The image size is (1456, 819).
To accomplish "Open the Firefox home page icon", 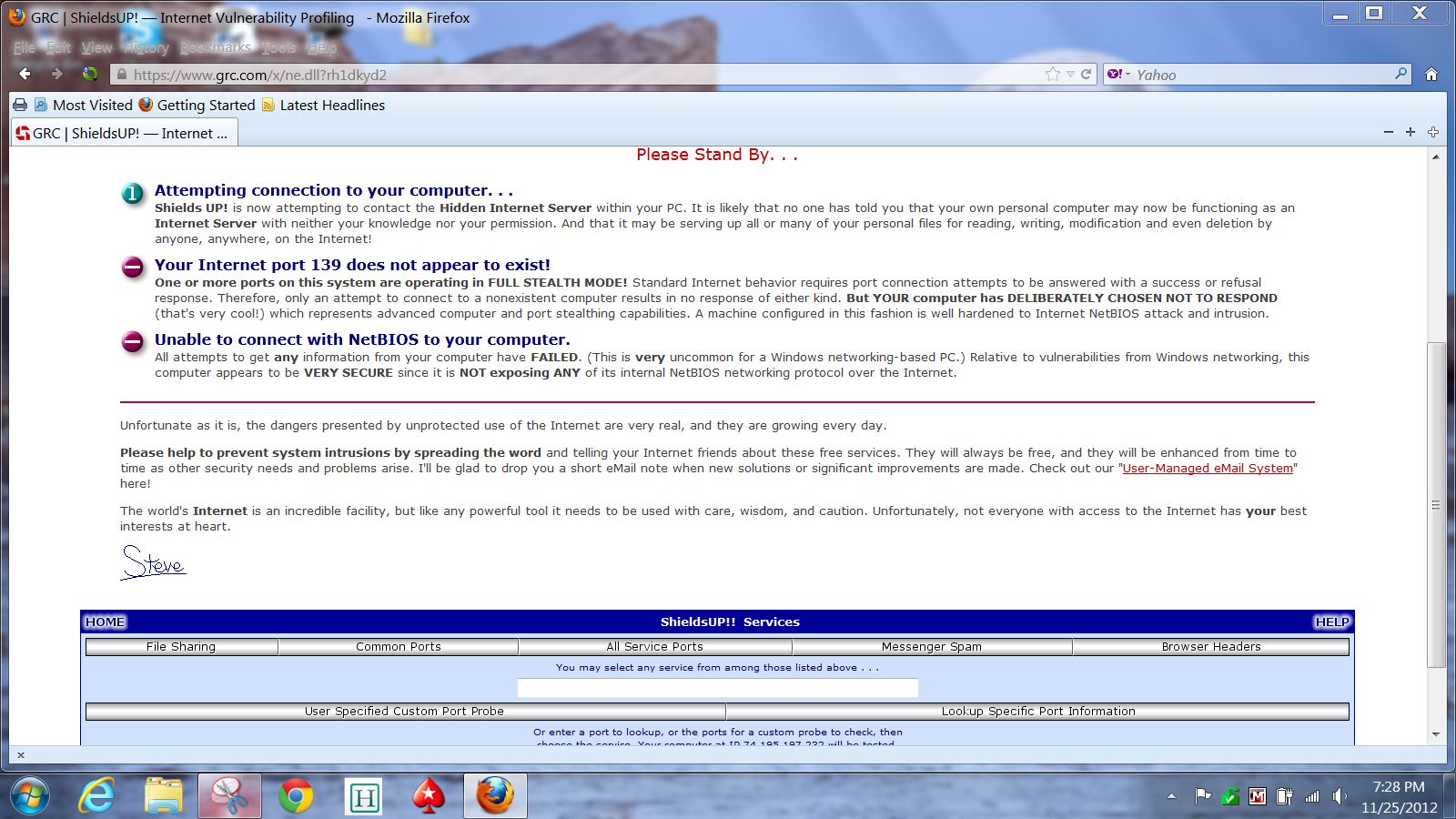I will point(1431,75).
